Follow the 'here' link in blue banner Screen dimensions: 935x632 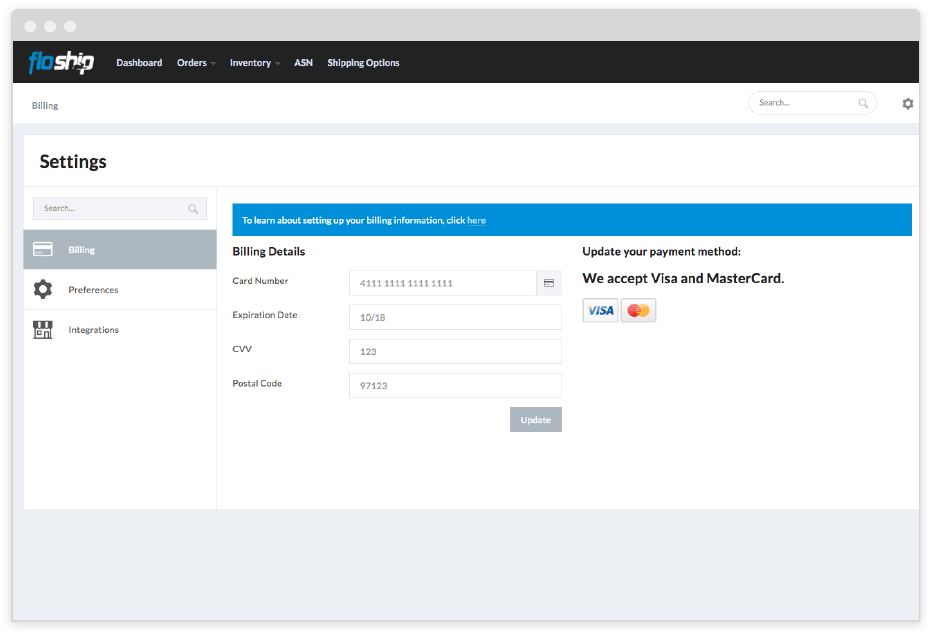click(476, 220)
